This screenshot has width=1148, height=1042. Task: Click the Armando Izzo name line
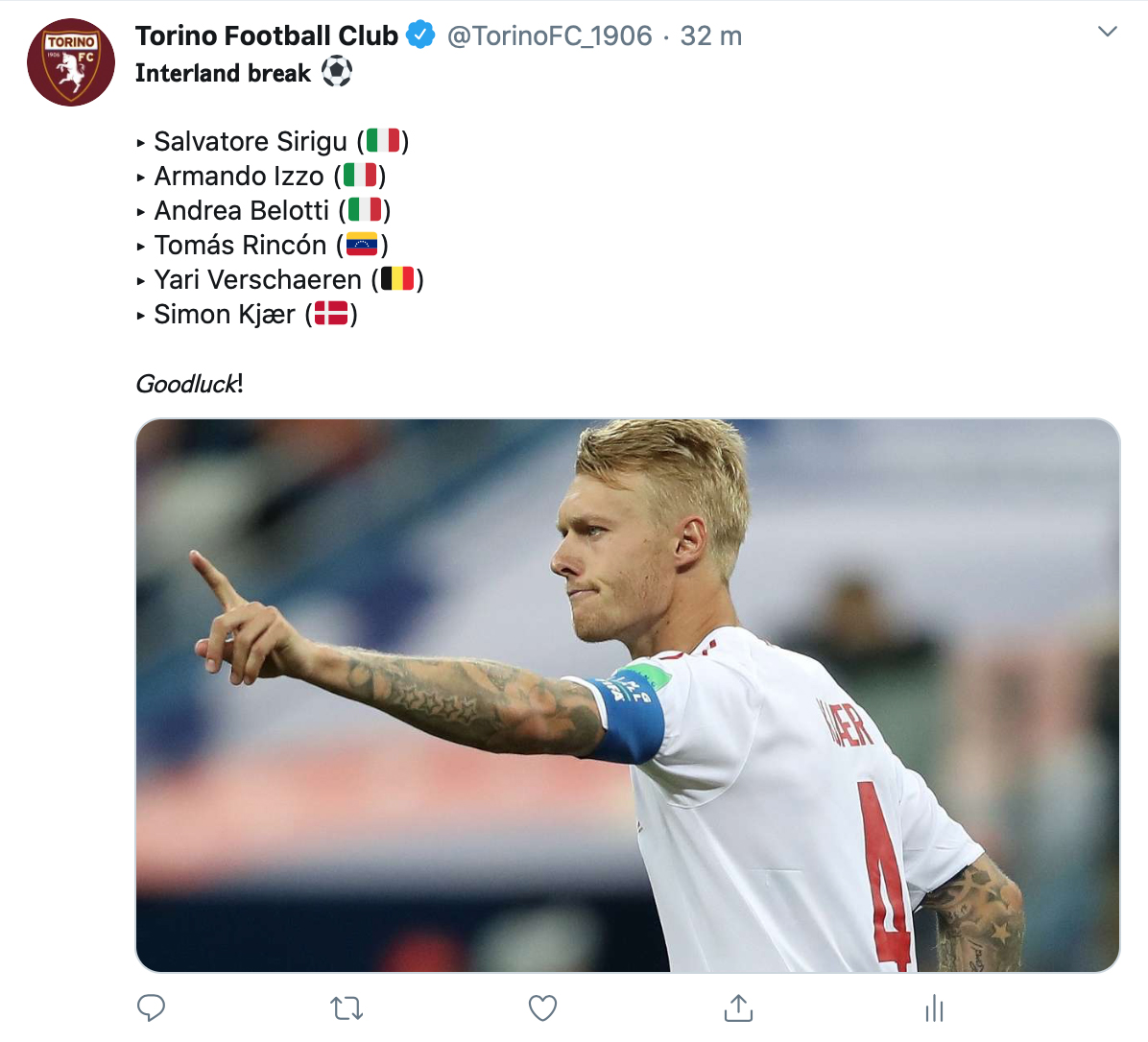pos(239,177)
